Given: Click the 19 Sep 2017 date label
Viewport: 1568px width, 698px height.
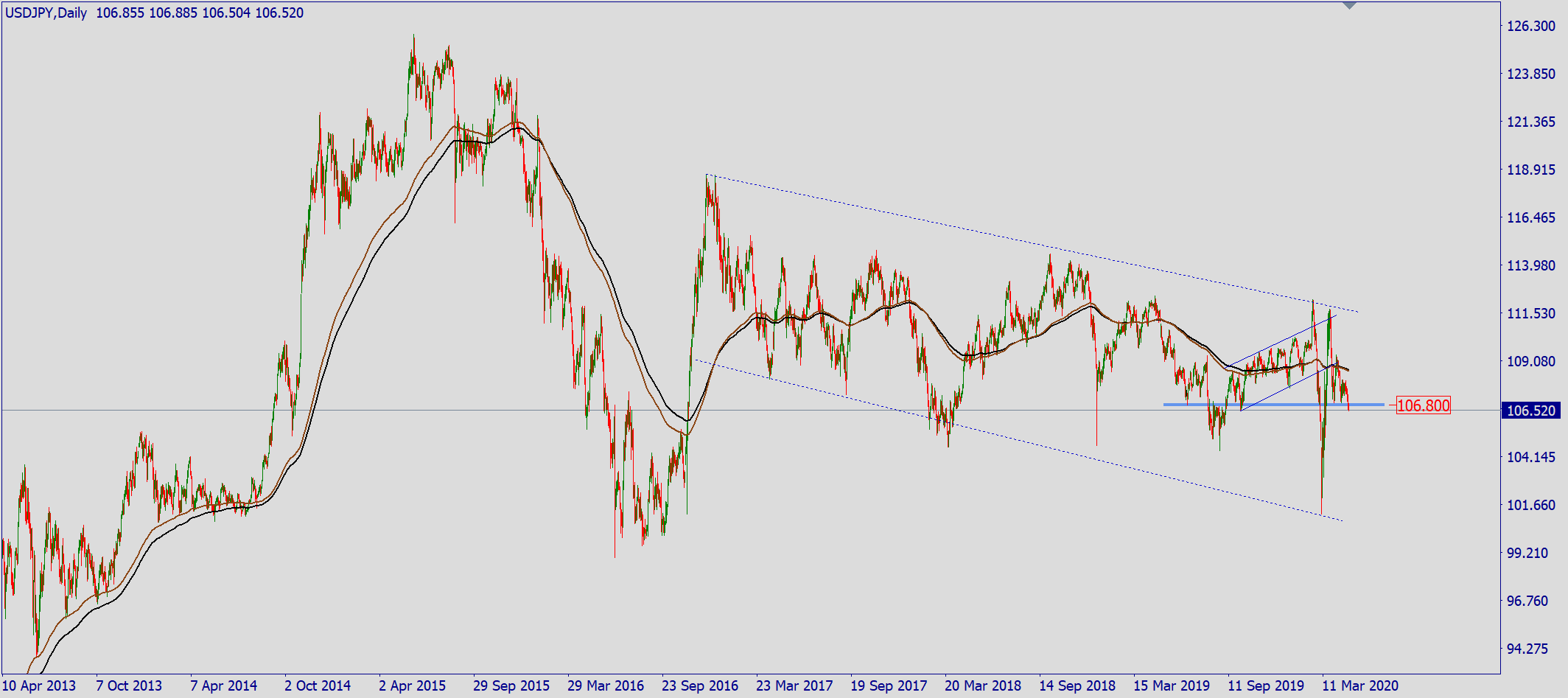Looking at the screenshot, I should (889, 686).
